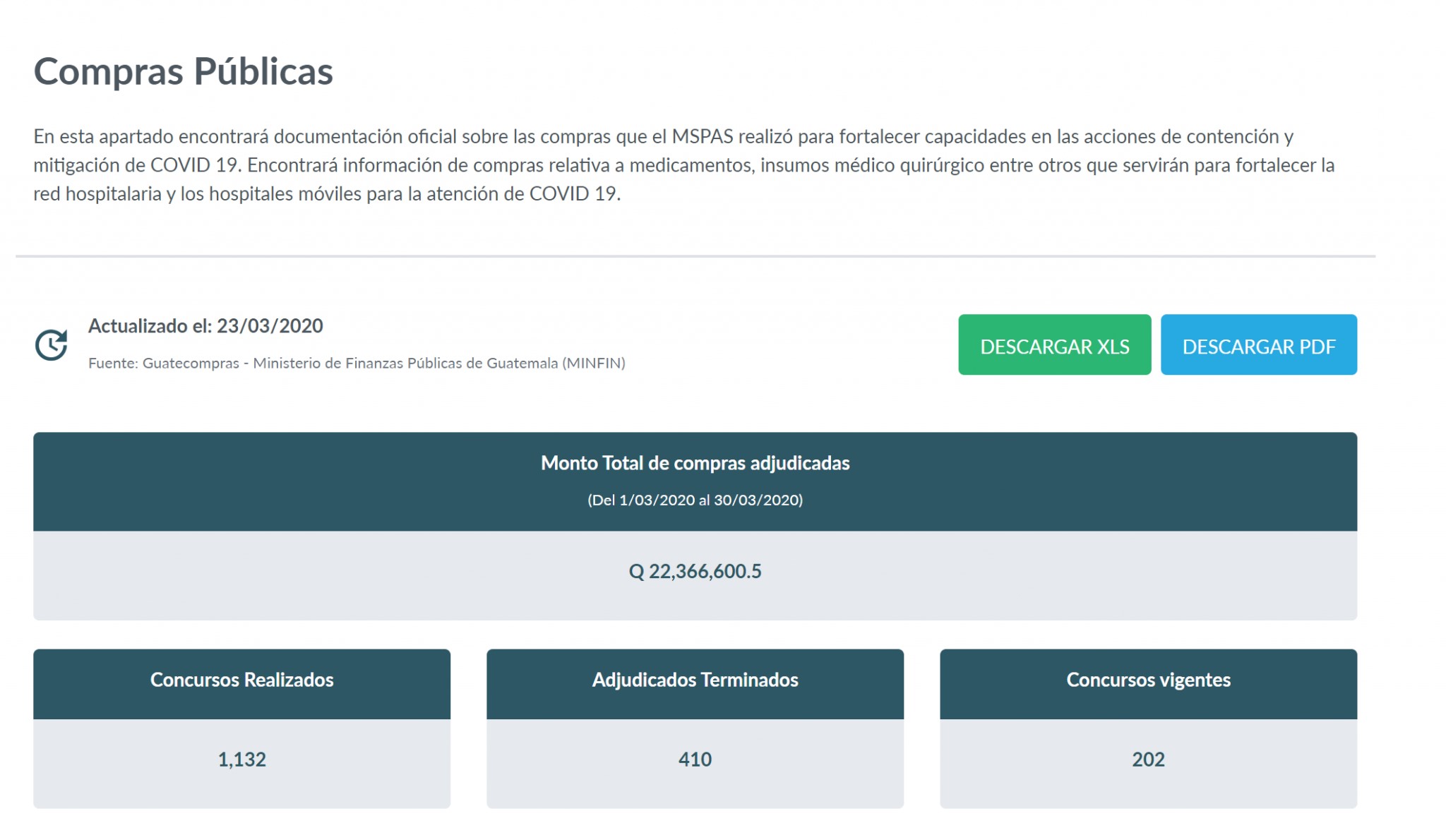
Task: Click the introductory paragraph about MSPAS purchases
Action: (684, 165)
